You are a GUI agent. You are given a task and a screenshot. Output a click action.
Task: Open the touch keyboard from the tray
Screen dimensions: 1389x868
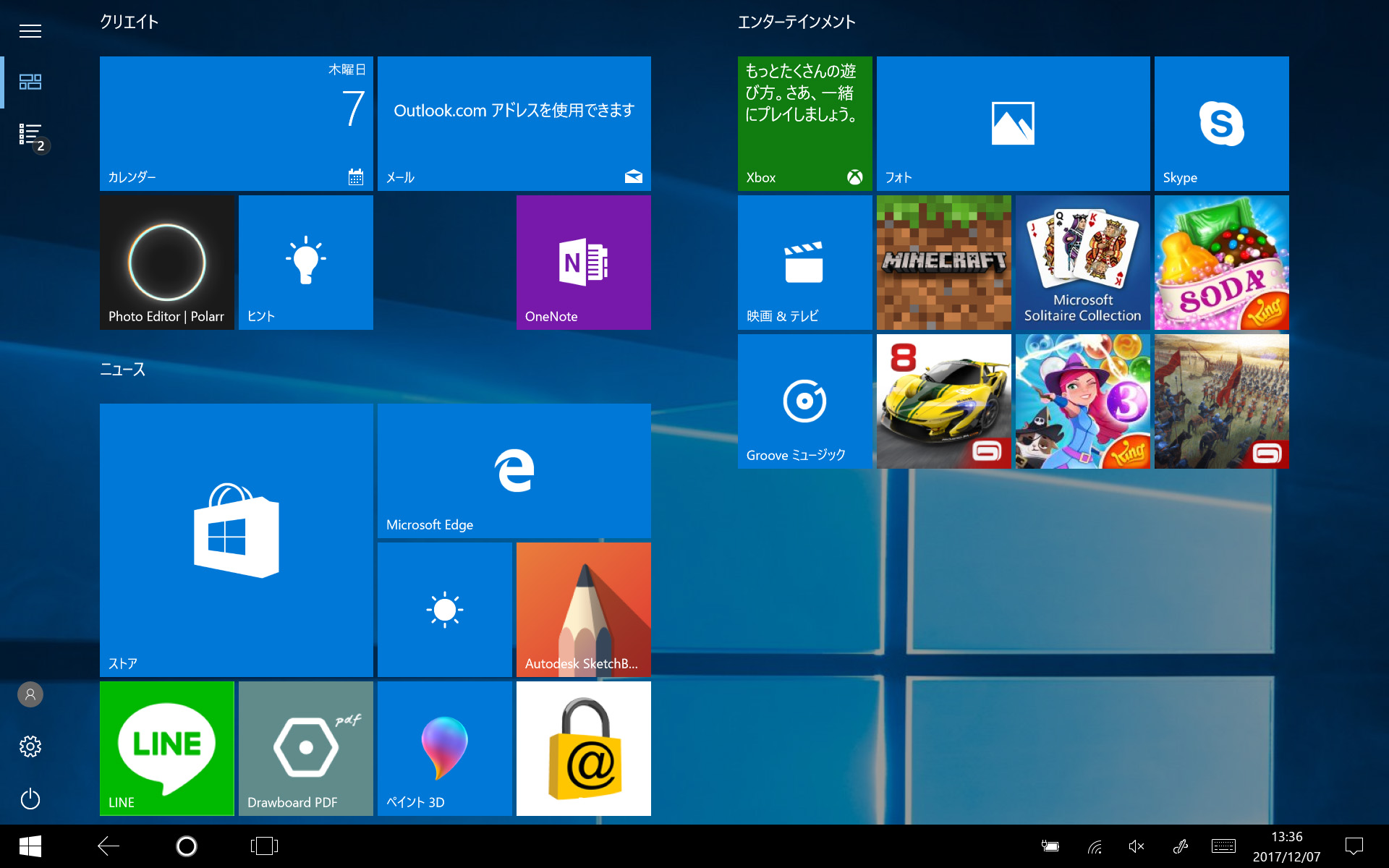pos(1223,846)
